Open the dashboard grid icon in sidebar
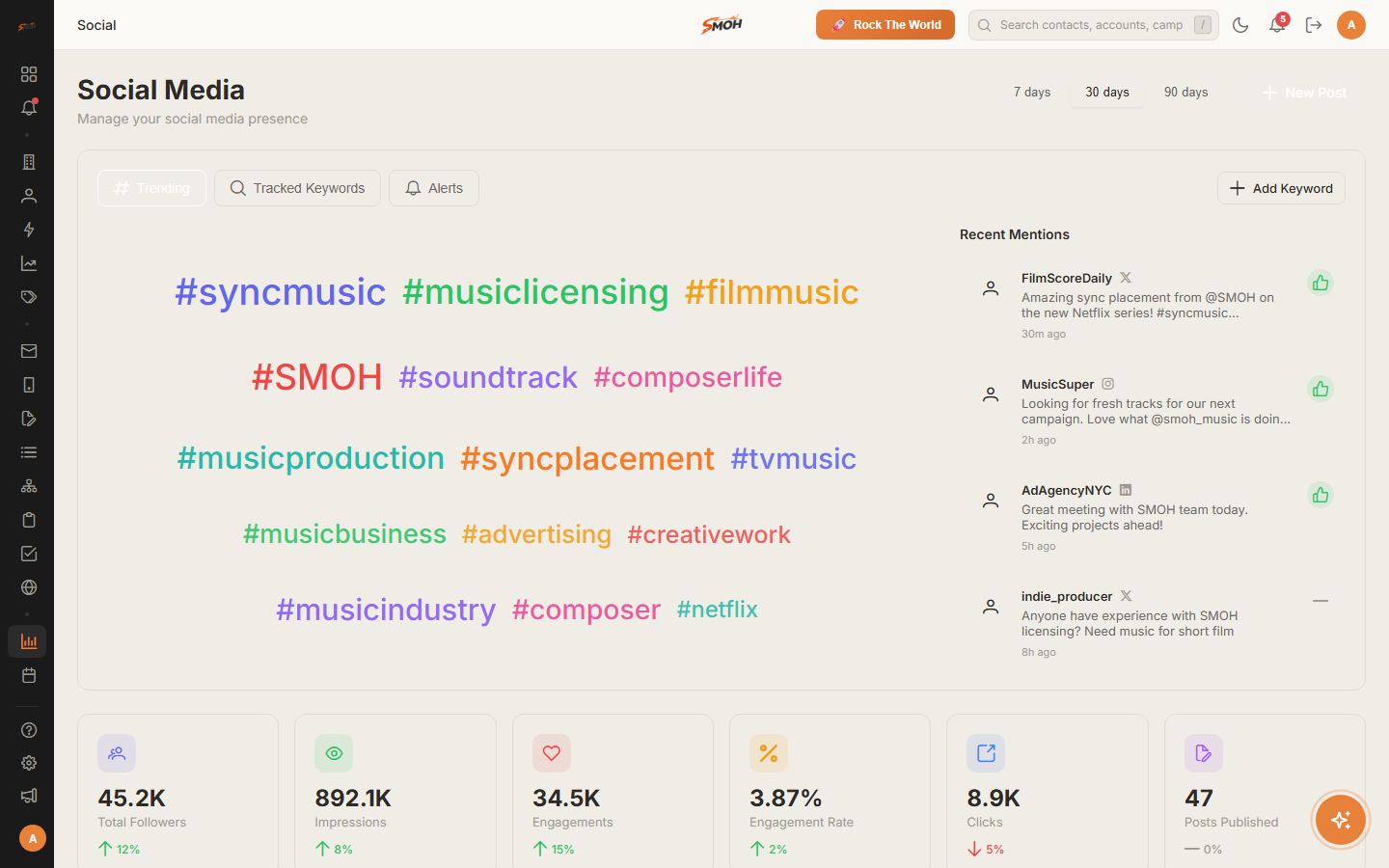This screenshot has width=1389, height=868. (x=29, y=74)
